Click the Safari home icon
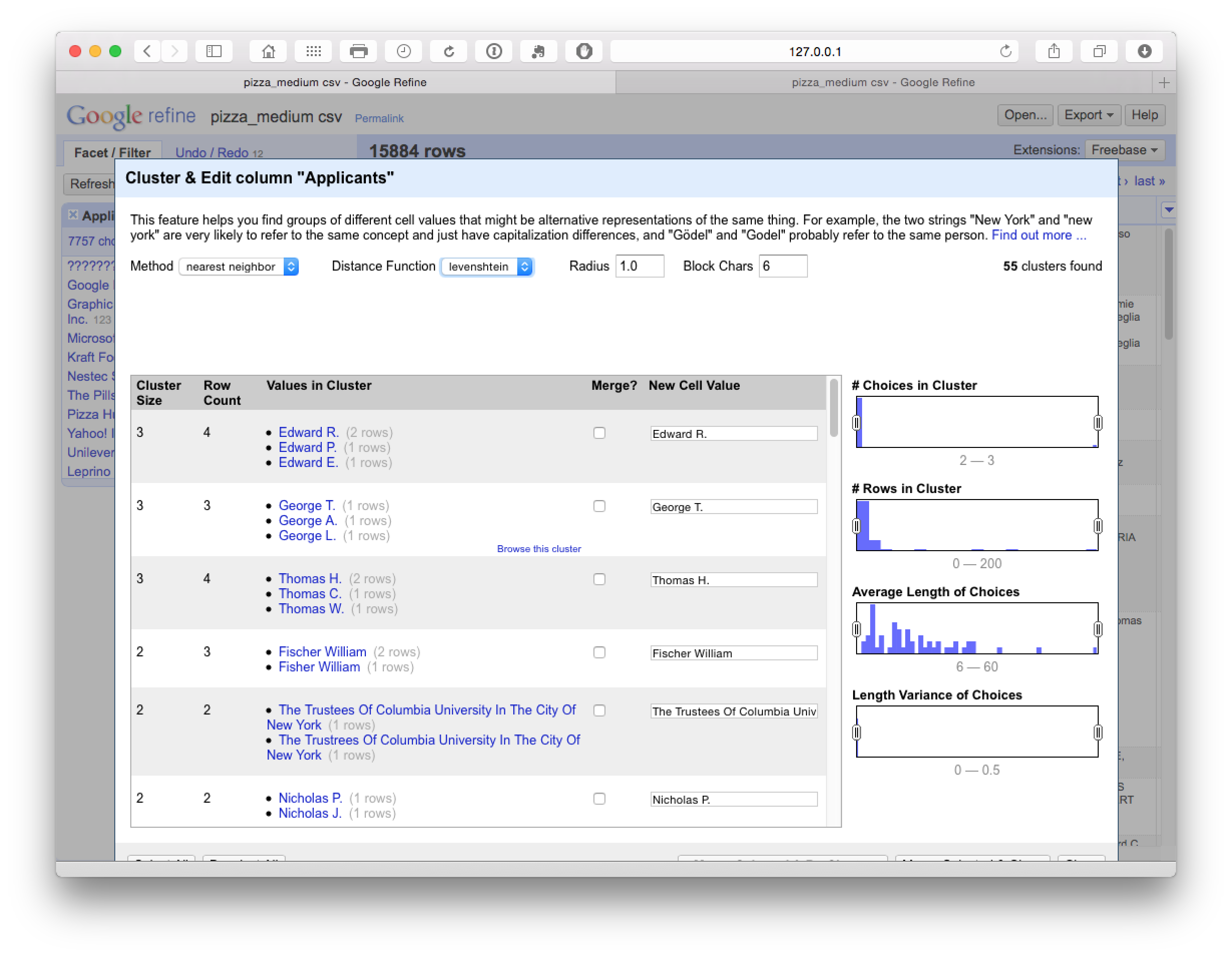 point(269,51)
